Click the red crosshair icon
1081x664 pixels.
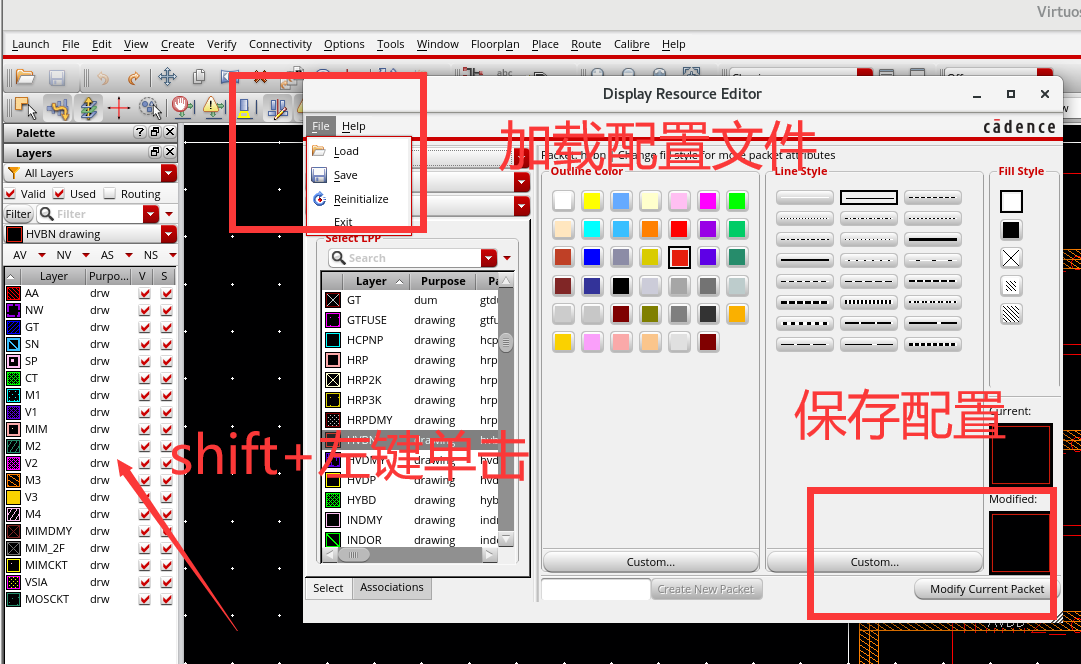(119, 108)
